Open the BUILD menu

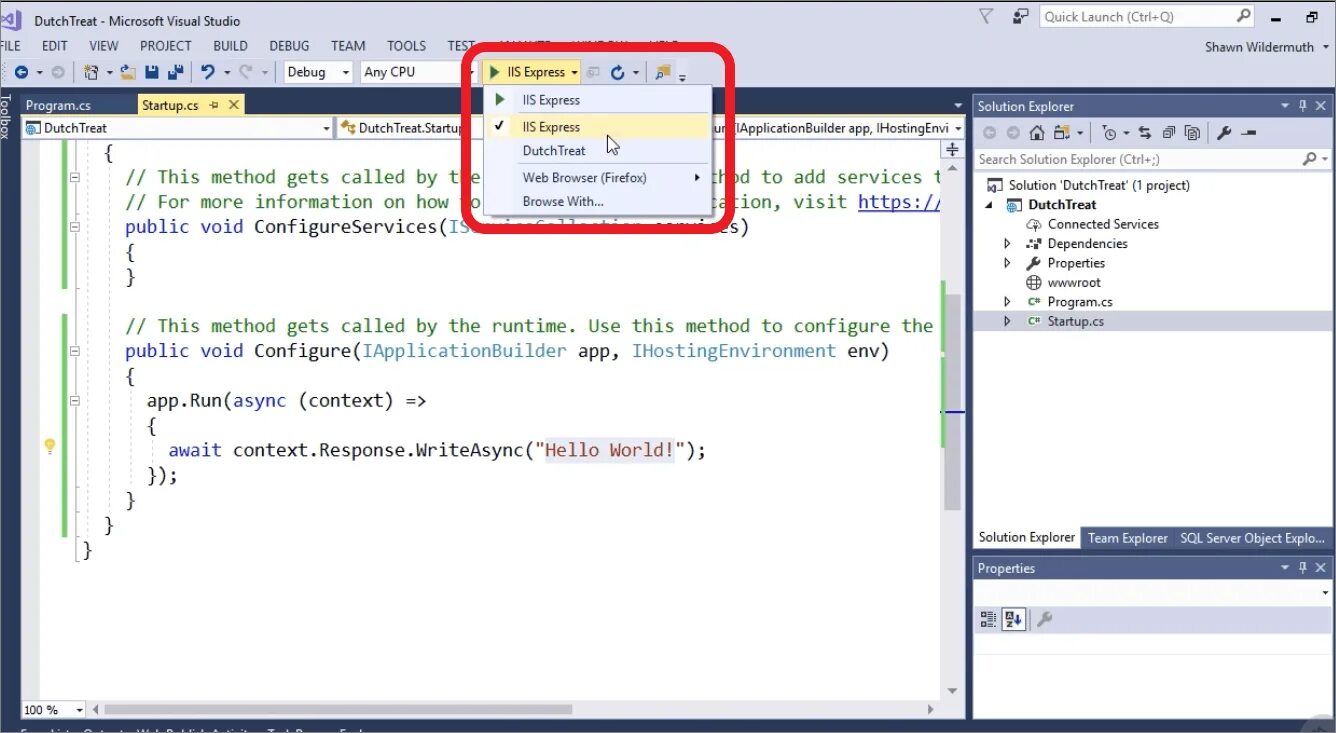pos(230,46)
